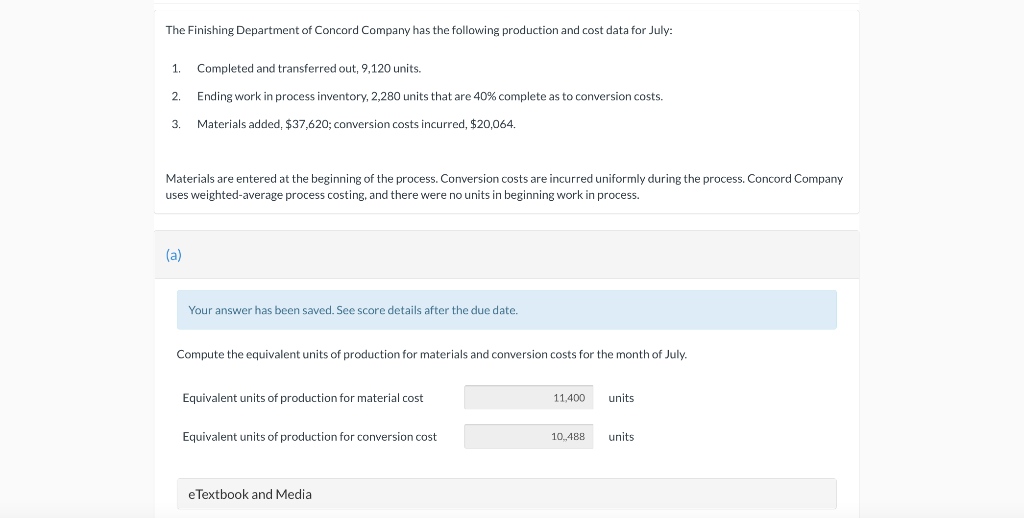
Task: Click list number '1.' in the data list
Action: click(176, 68)
